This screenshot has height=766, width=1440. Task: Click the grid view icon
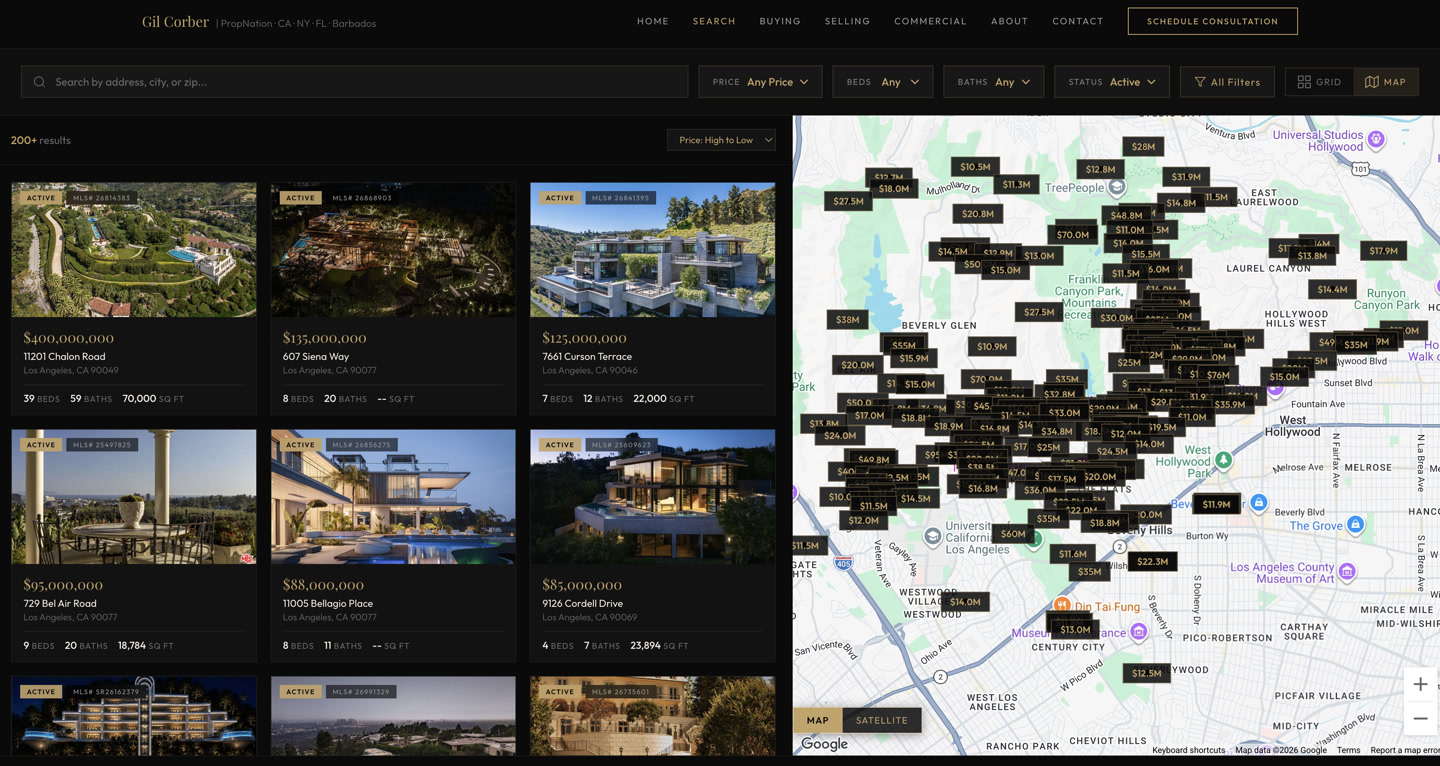click(x=1304, y=82)
